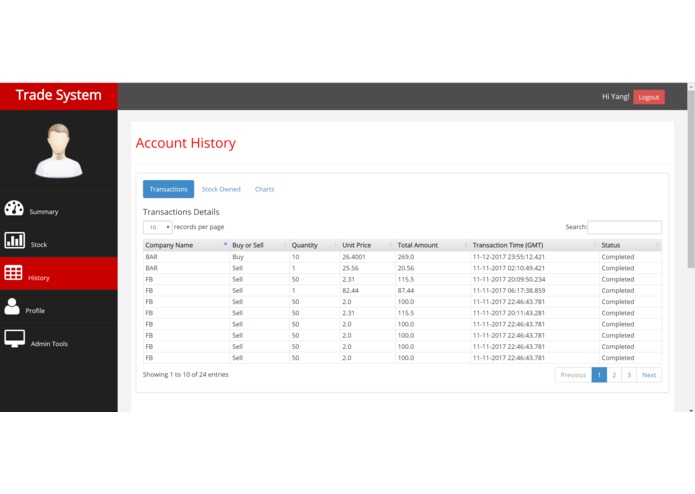Open the Summary sidebar label
This screenshot has height=494, width=695.
[44, 212]
